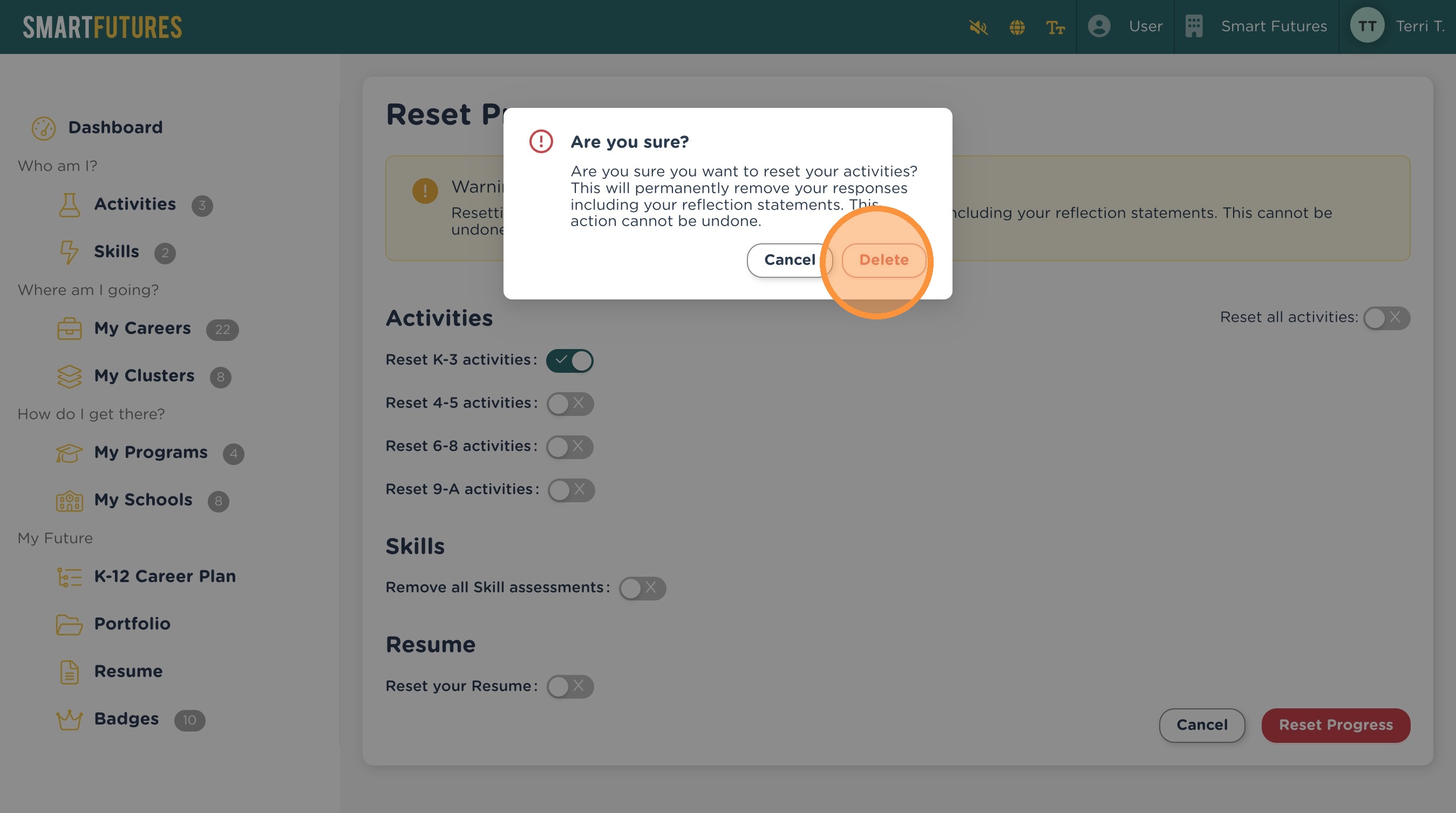Viewport: 1456px width, 813px height.
Task: Click the text size icon
Action: tap(1054, 26)
